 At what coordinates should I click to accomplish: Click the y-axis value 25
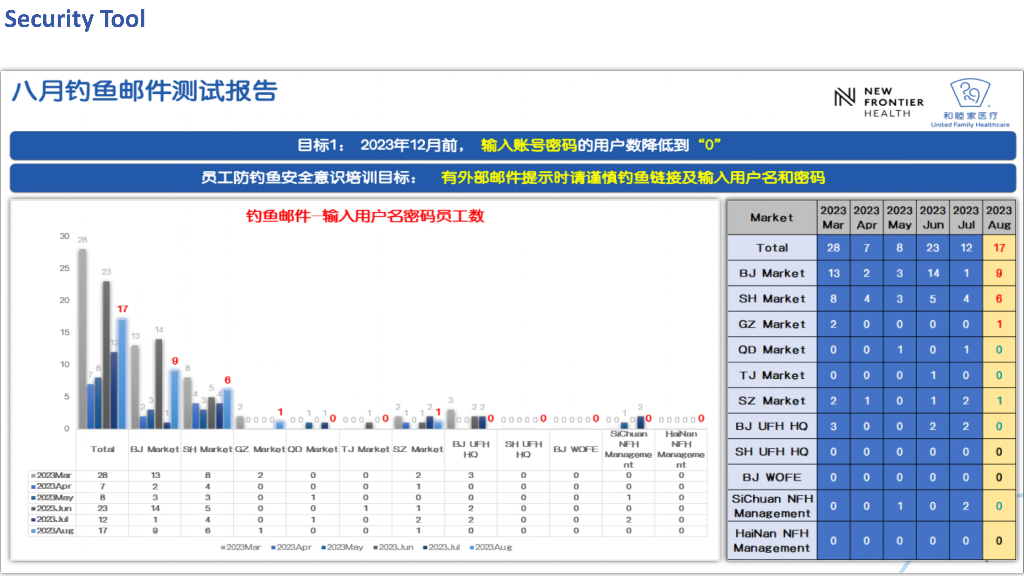(x=64, y=268)
